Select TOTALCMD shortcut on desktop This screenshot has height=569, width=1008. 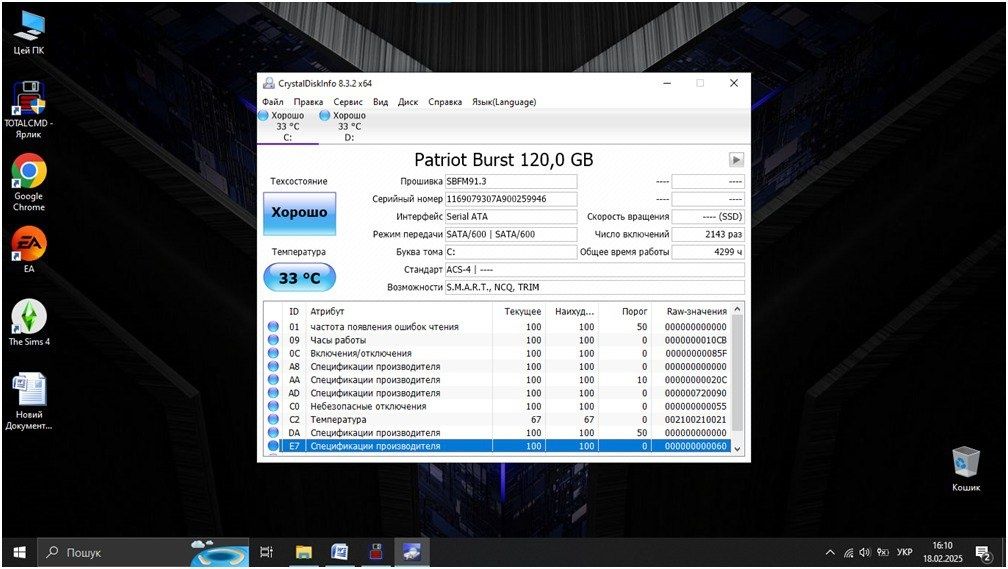point(29,109)
